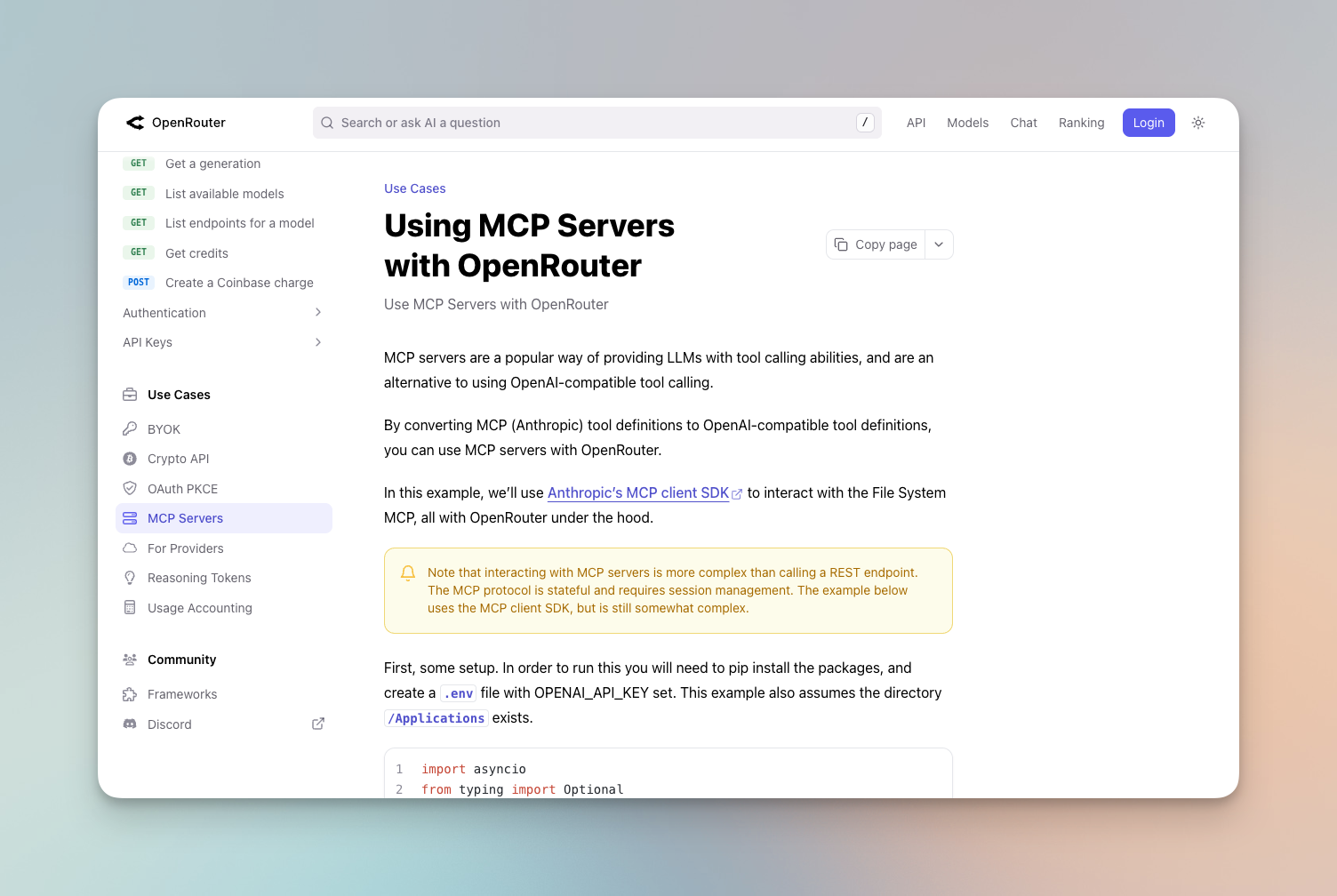Open the Models nav item
The width and height of the screenshot is (1337, 896).
pos(968,123)
